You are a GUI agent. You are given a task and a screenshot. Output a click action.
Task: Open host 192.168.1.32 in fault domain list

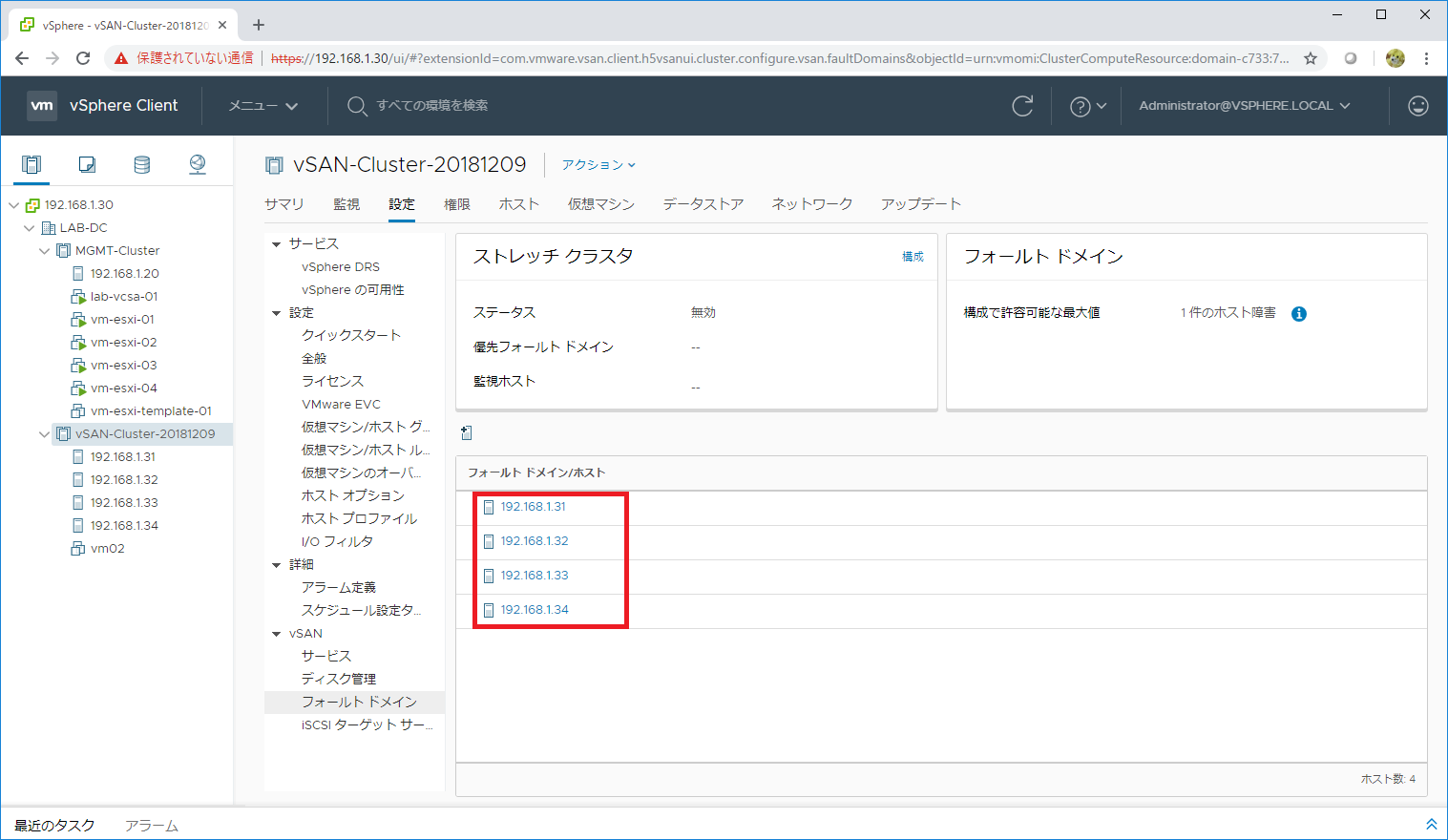[x=535, y=541]
